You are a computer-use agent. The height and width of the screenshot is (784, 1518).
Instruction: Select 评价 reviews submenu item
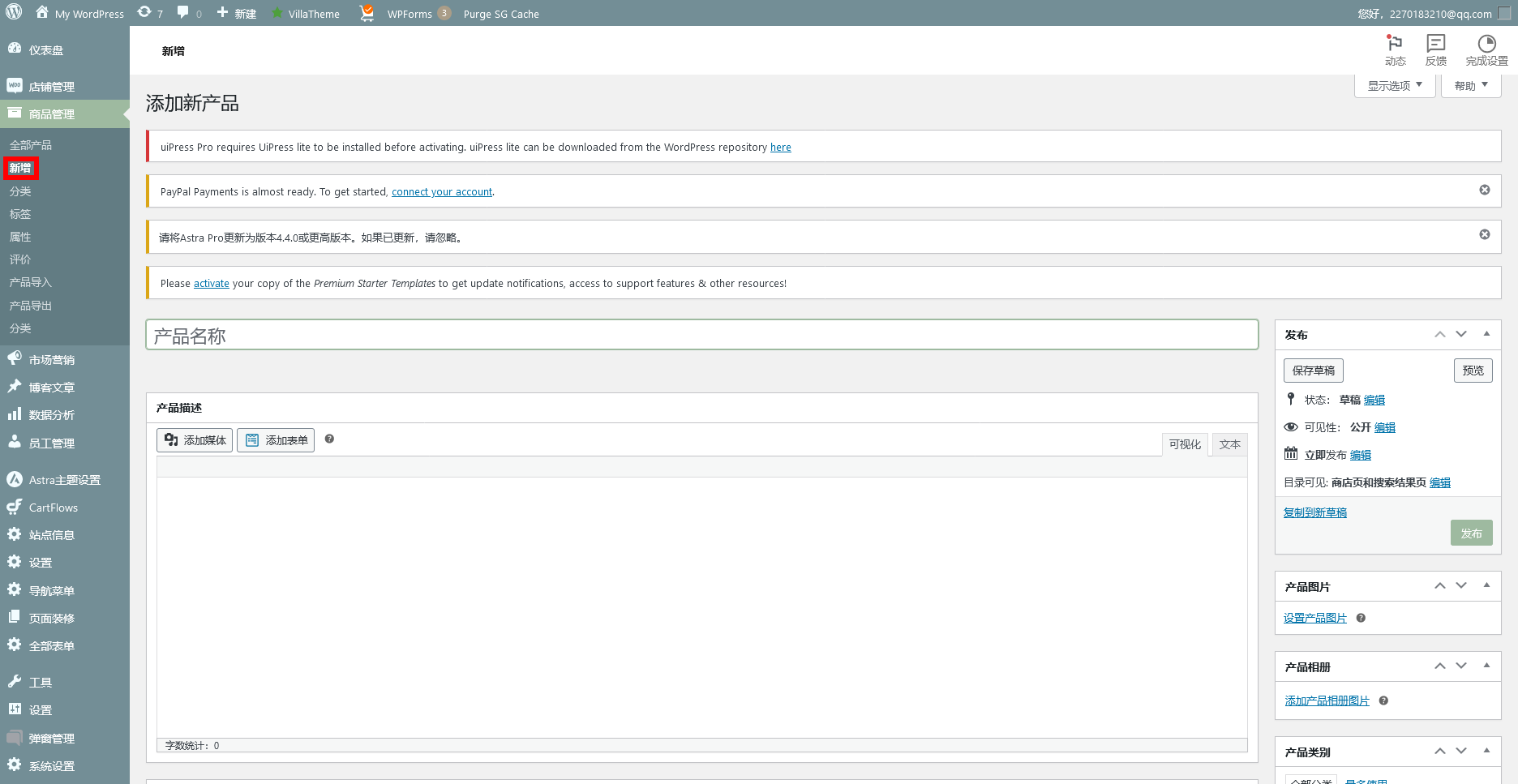point(20,259)
